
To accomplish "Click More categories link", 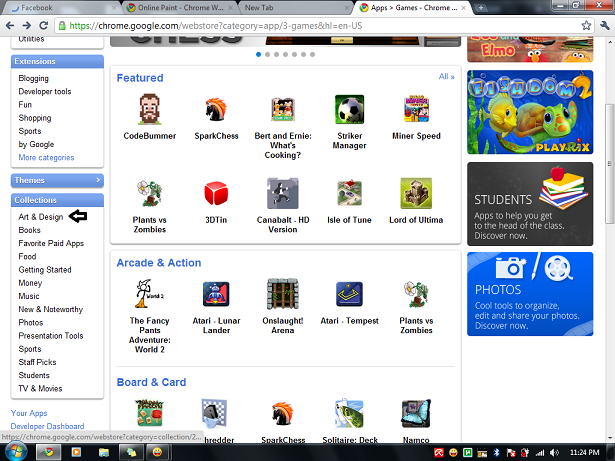I will tap(46, 157).
